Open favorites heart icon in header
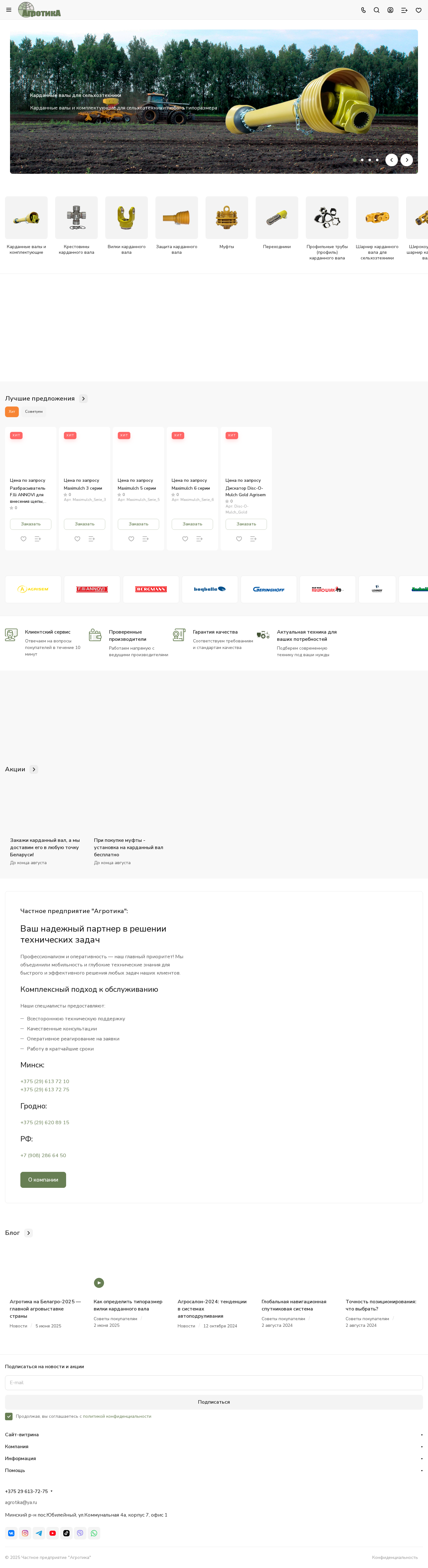The height and width of the screenshot is (1568, 428). 418,10
